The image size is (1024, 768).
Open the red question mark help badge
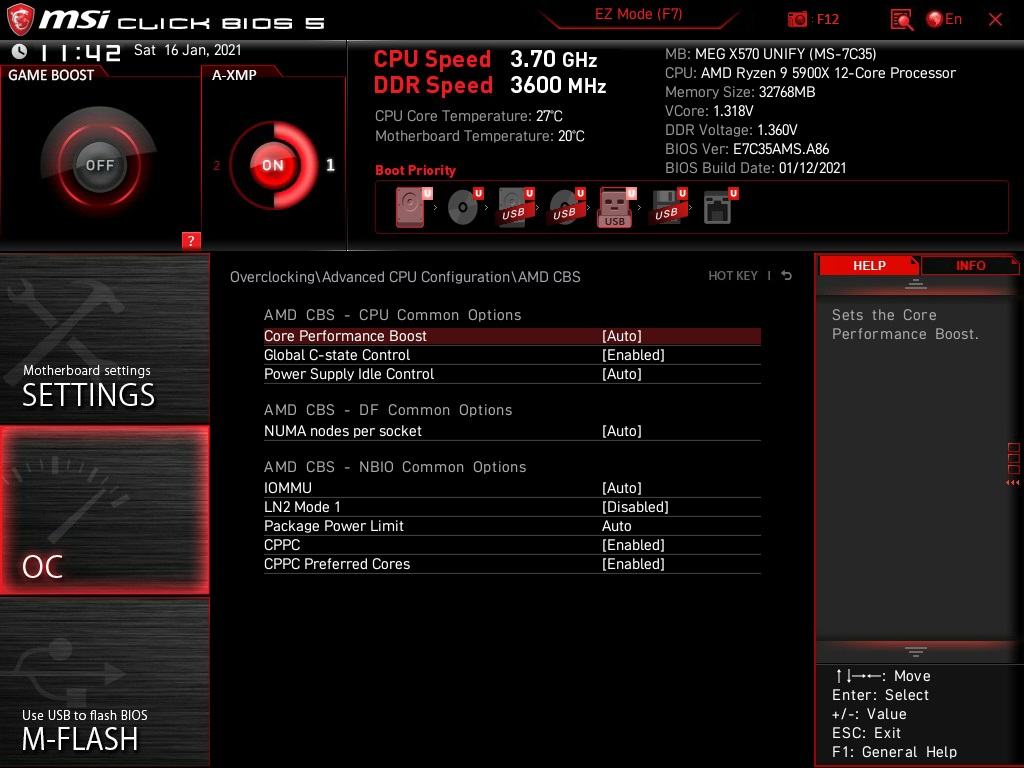(191, 240)
